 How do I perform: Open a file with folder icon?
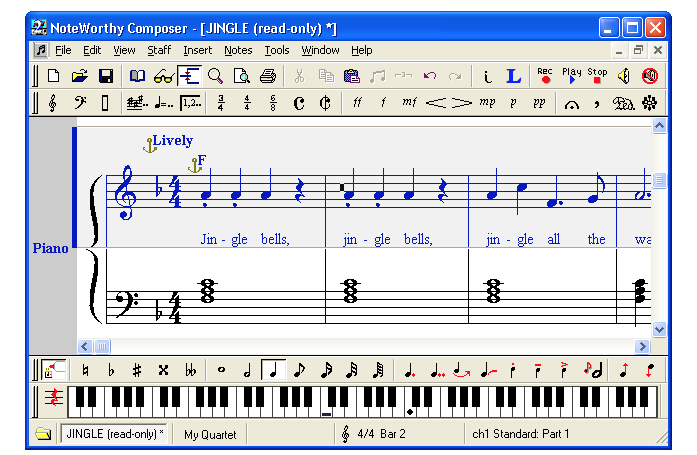pos(80,76)
